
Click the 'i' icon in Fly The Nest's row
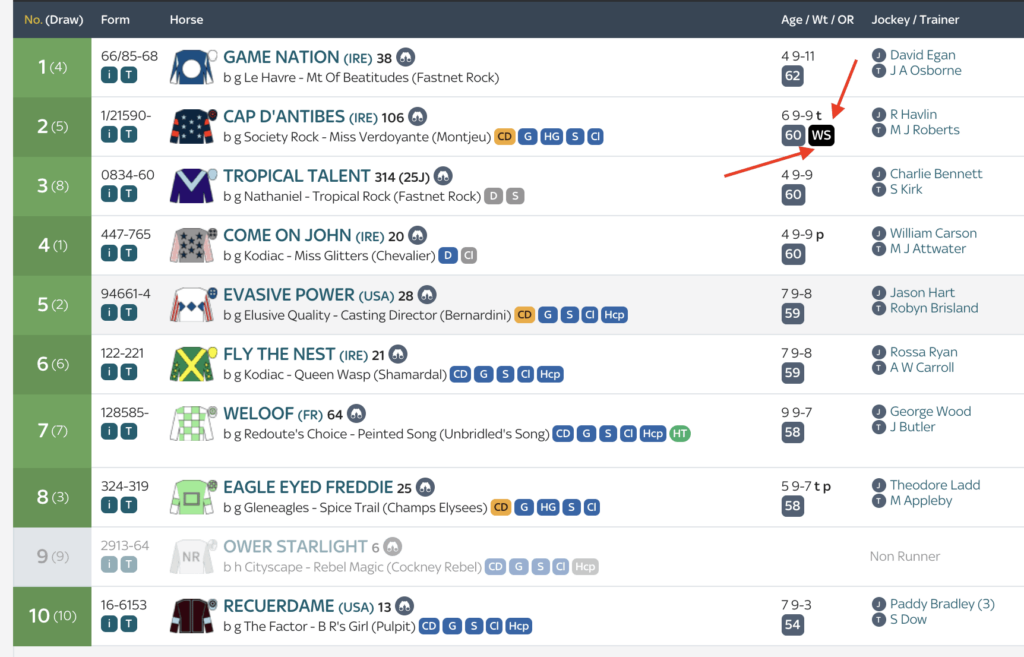109,372
